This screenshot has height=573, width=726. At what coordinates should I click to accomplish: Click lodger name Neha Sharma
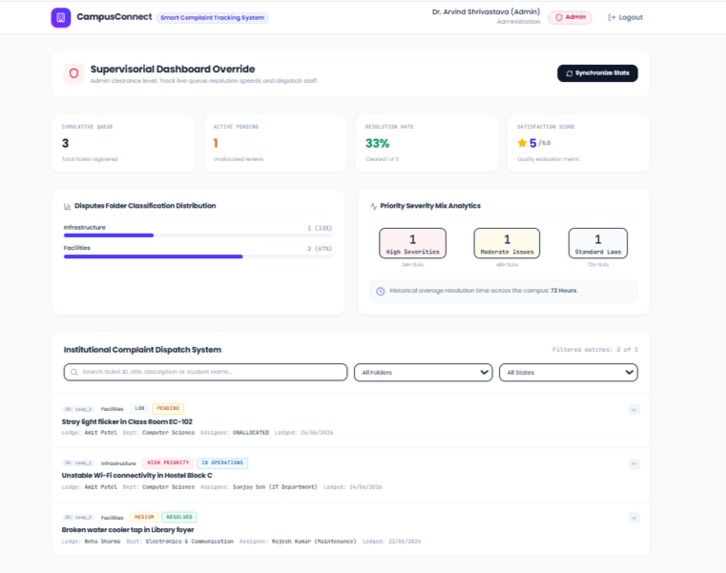(x=102, y=541)
